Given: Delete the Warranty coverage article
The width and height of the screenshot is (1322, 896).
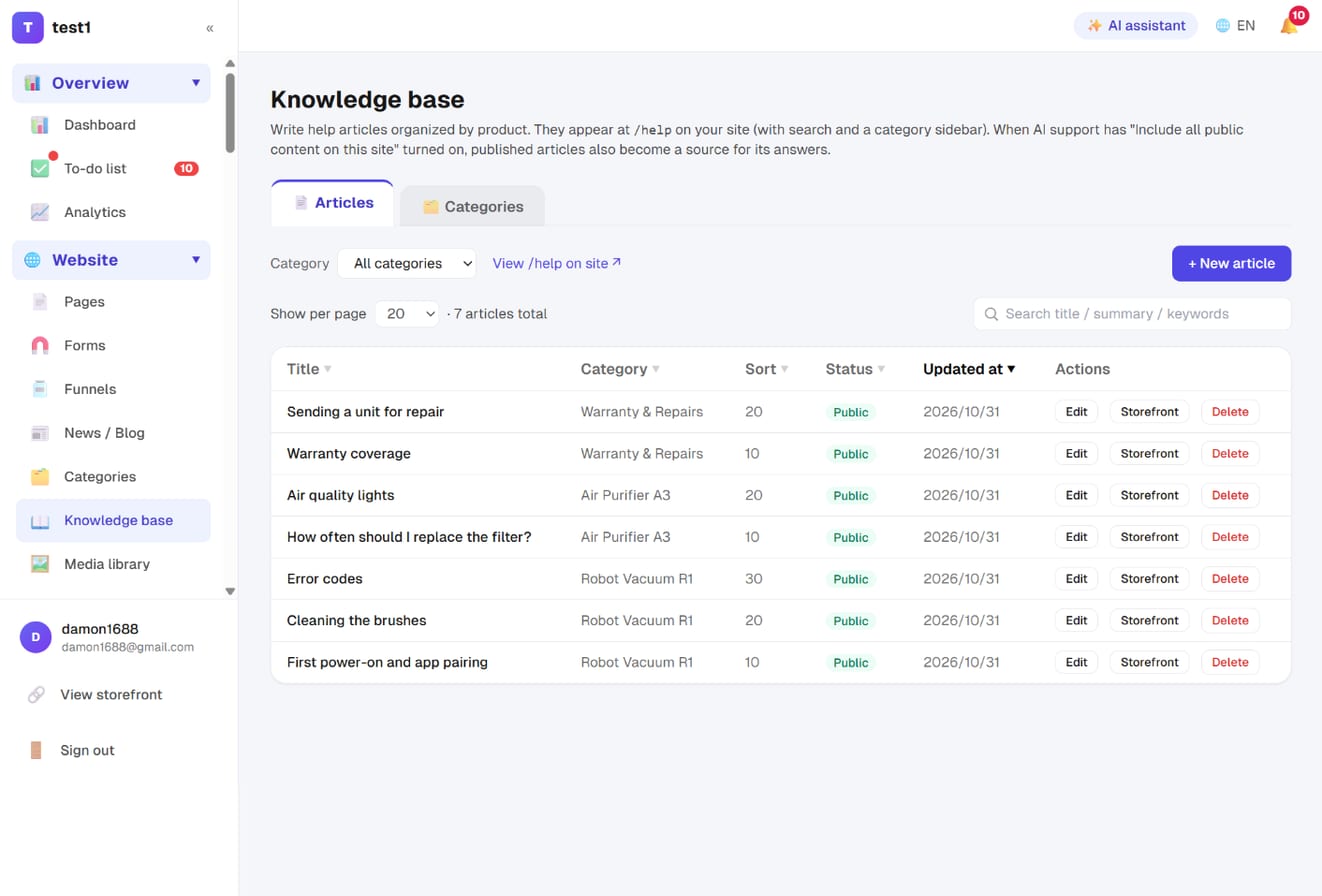Looking at the screenshot, I should 1230,454.
